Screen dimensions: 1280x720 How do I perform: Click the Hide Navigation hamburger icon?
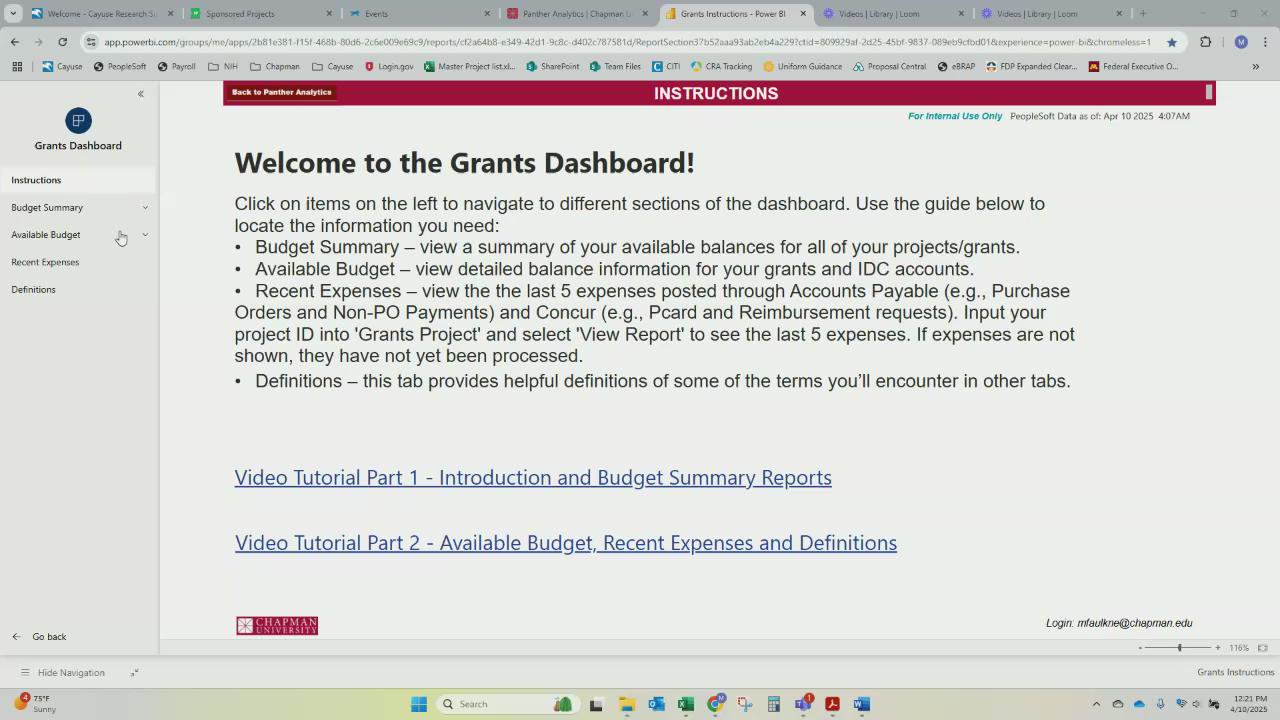click(x=25, y=673)
